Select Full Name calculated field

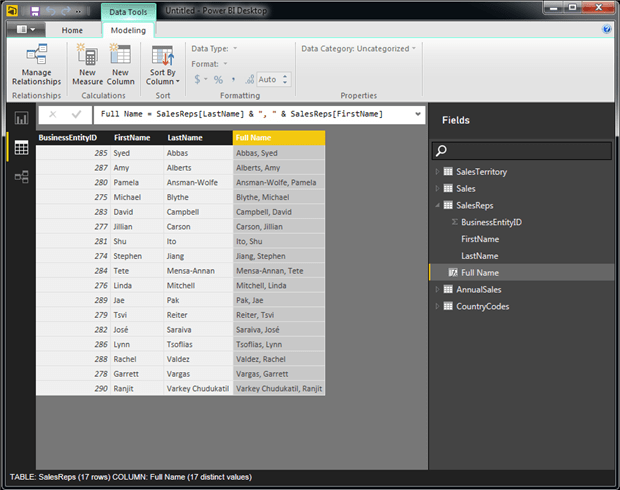point(480,272)
